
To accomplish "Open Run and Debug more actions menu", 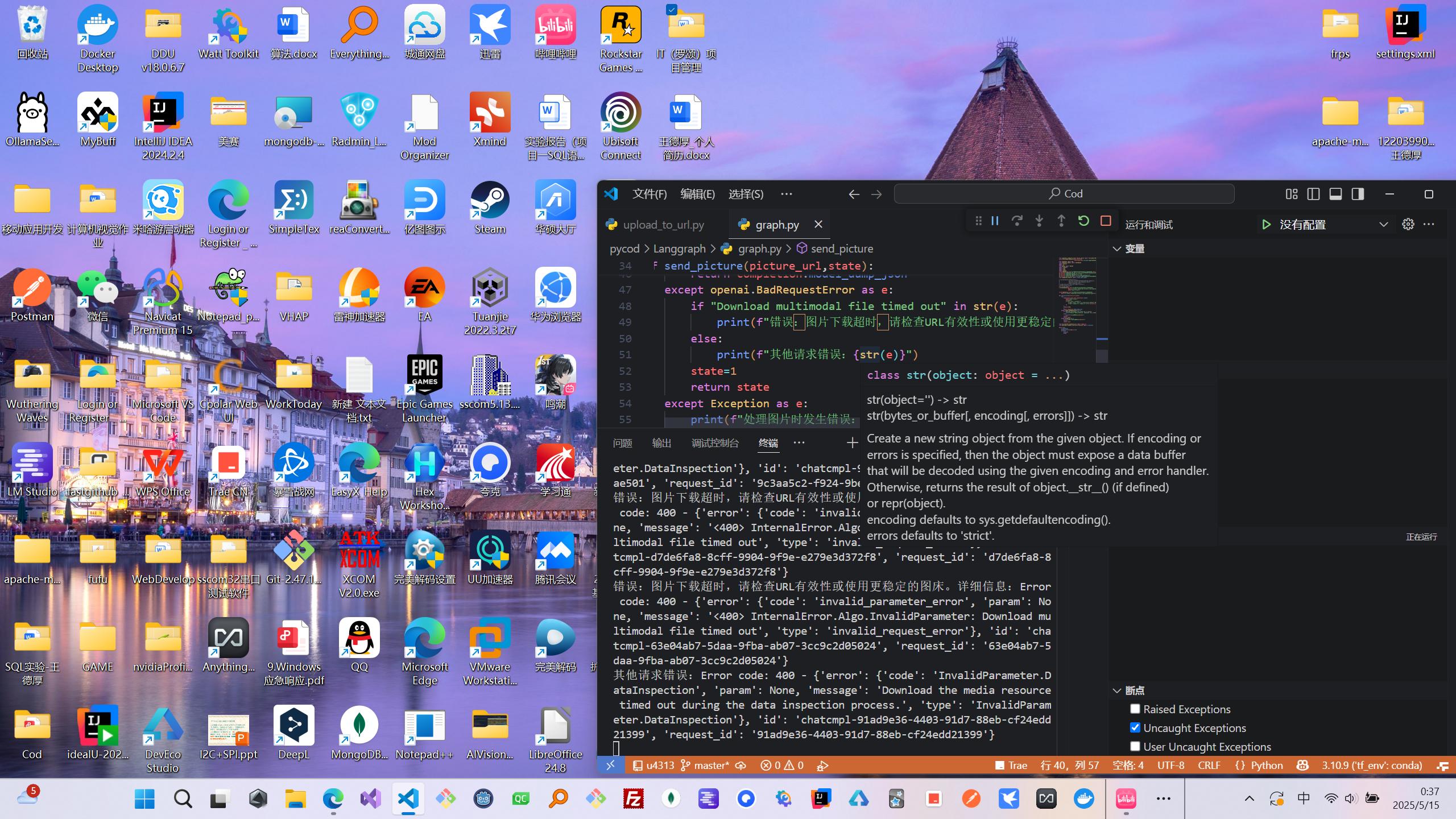I will [x=1429, y=225].
